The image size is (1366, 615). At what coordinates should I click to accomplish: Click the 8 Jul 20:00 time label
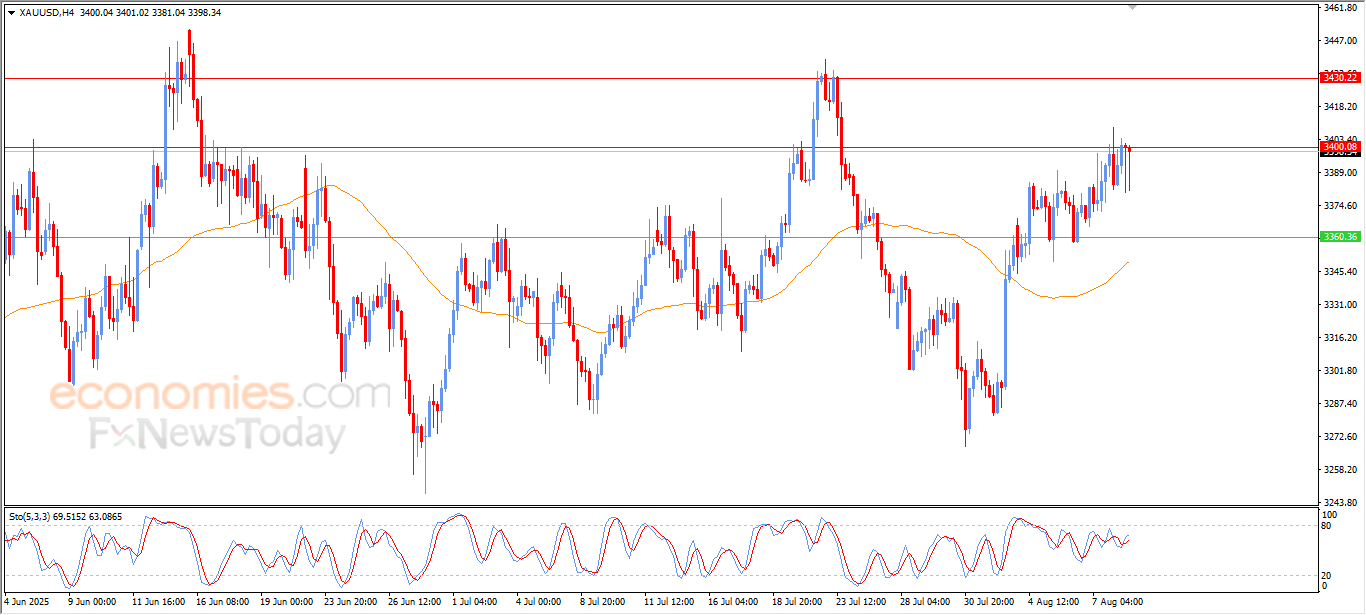(x=603, y=602)
